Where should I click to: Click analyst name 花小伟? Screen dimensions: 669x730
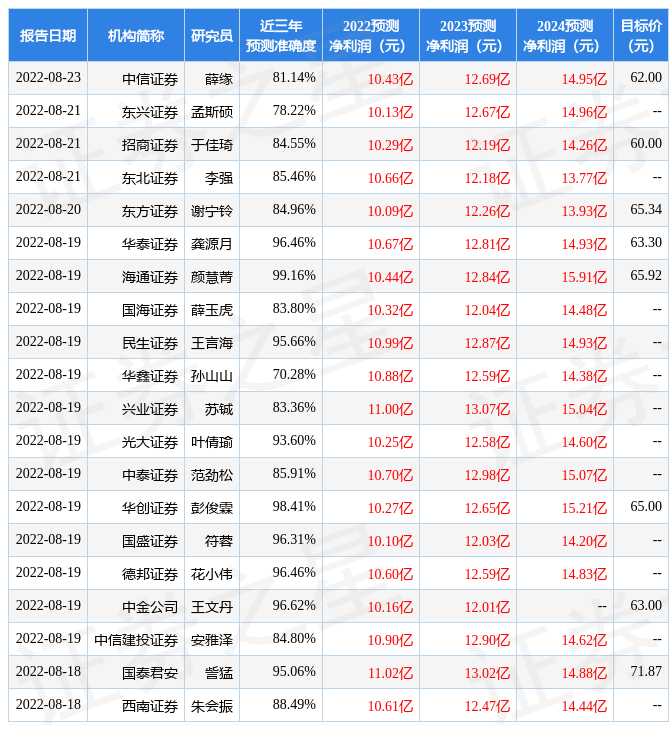coord(212,575)
